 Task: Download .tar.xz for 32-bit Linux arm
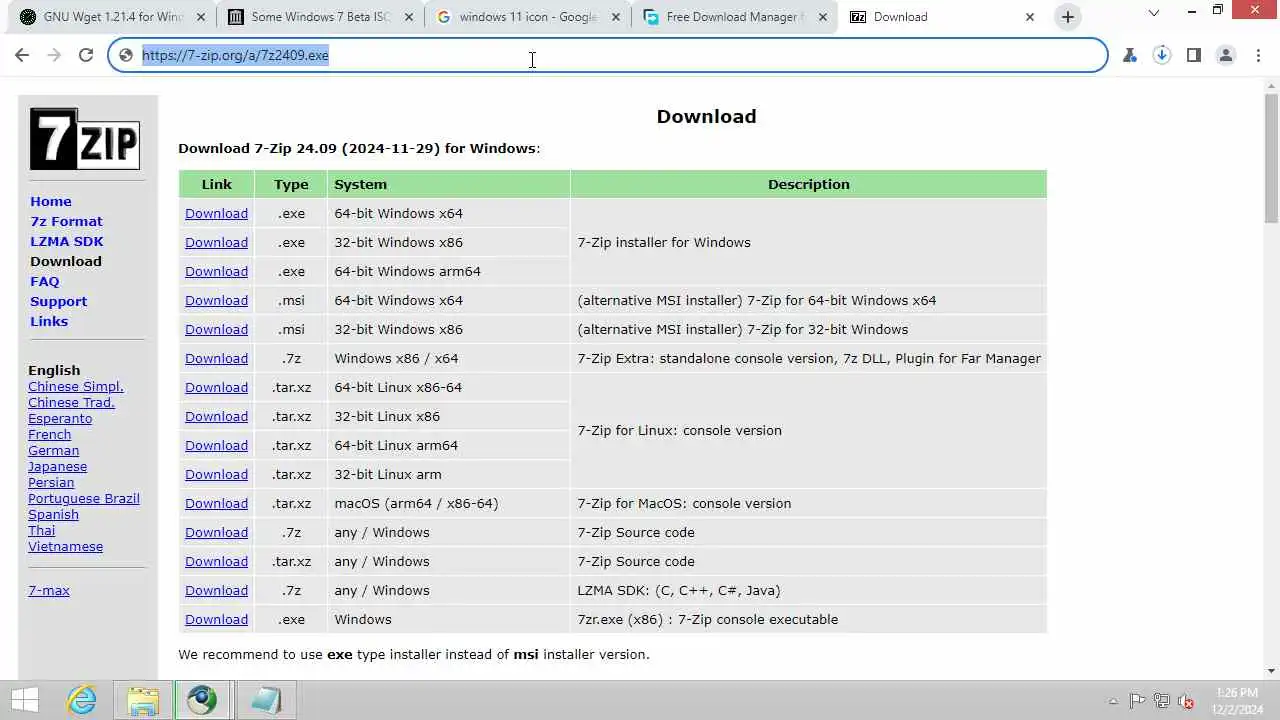(x=216, y=474)
